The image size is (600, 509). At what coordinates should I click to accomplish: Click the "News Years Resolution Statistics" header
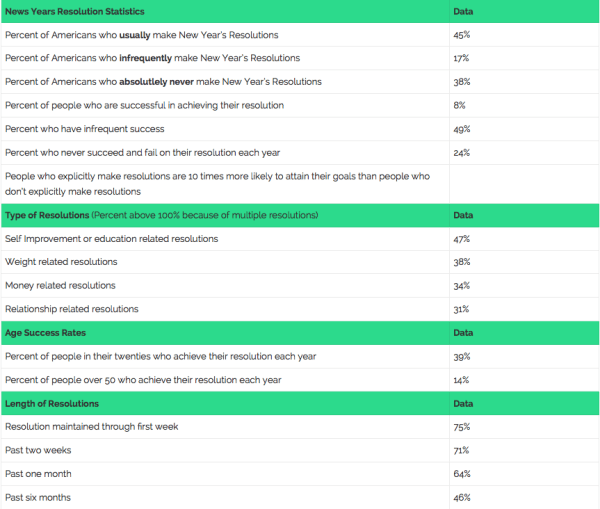click(x=75, y=11)
